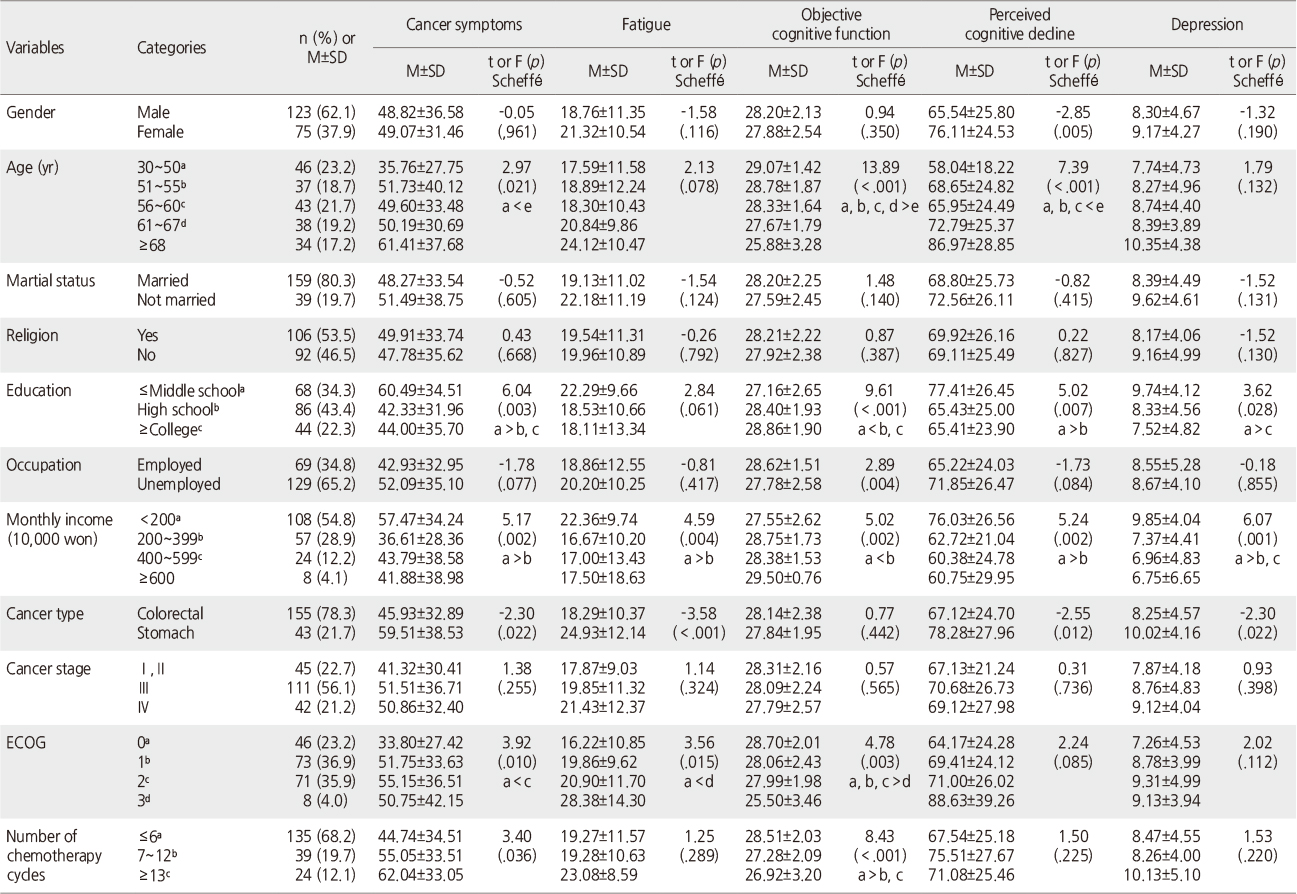Click the 'Depression' column header
1297x894 pixels.
1206,24
